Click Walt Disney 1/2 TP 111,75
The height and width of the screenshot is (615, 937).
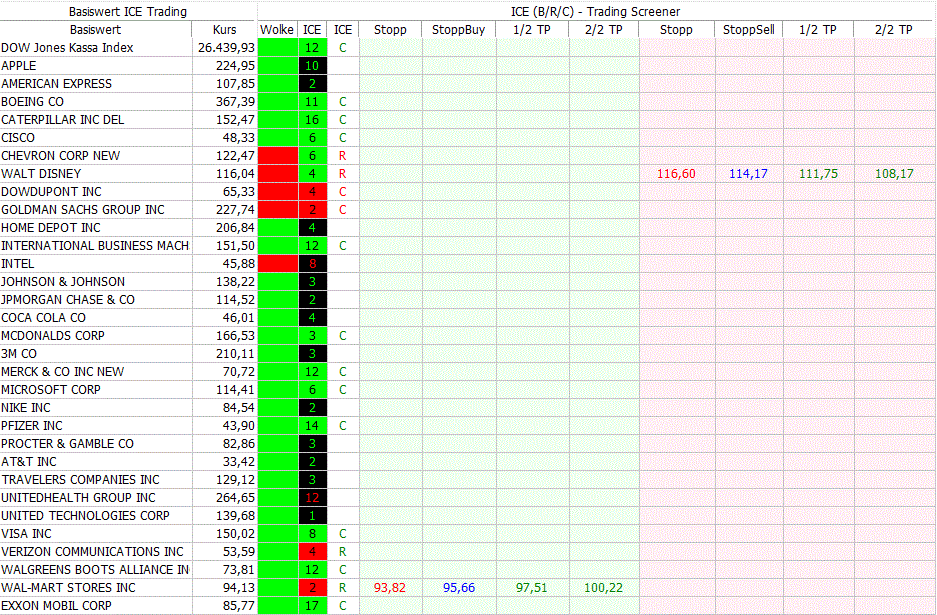click(818, 173)
